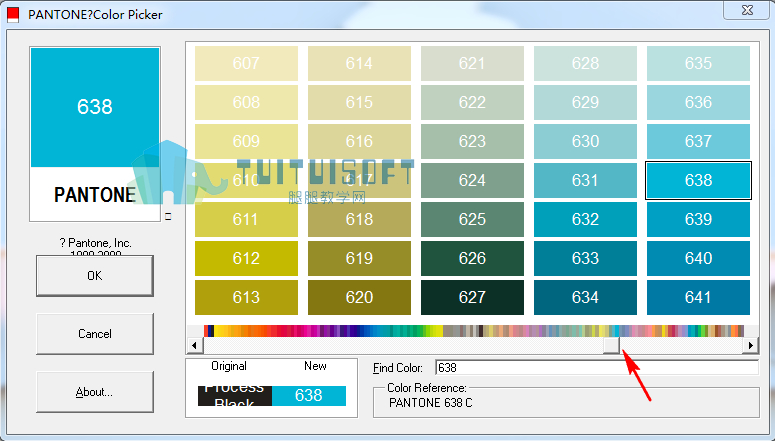775x441 pixels.
Task: Select PANTONE swatch 608
Action: pyautogui.click(x=246, y=102)
